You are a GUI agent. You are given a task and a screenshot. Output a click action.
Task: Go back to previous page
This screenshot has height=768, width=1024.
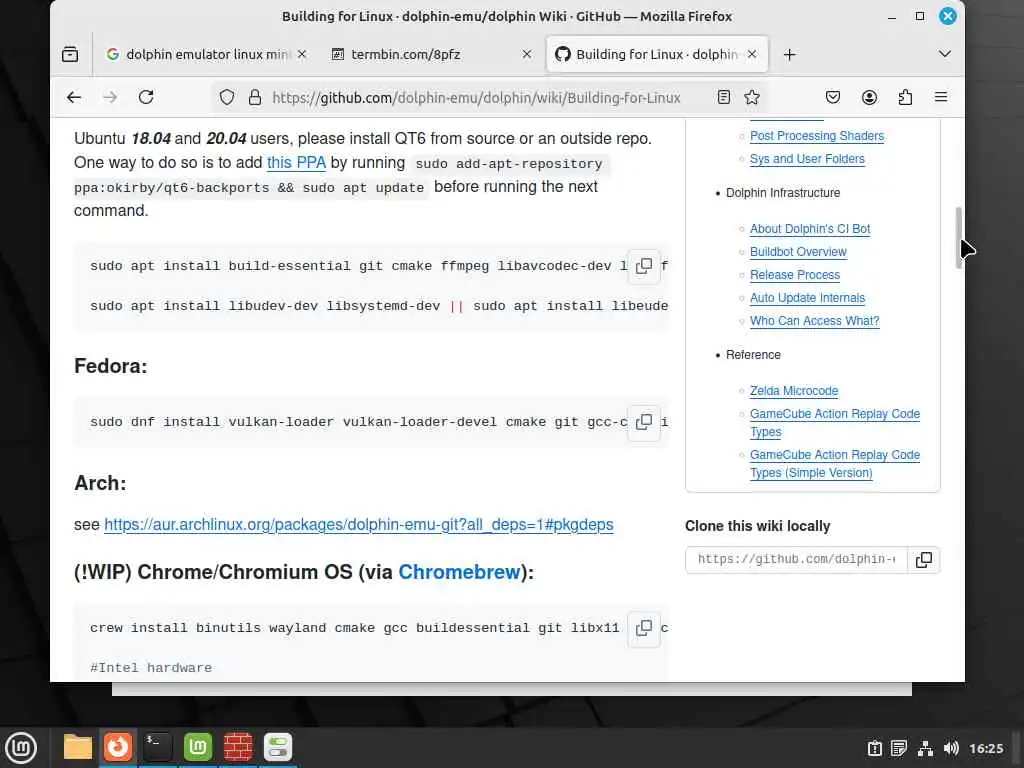[x=74, y=97]
